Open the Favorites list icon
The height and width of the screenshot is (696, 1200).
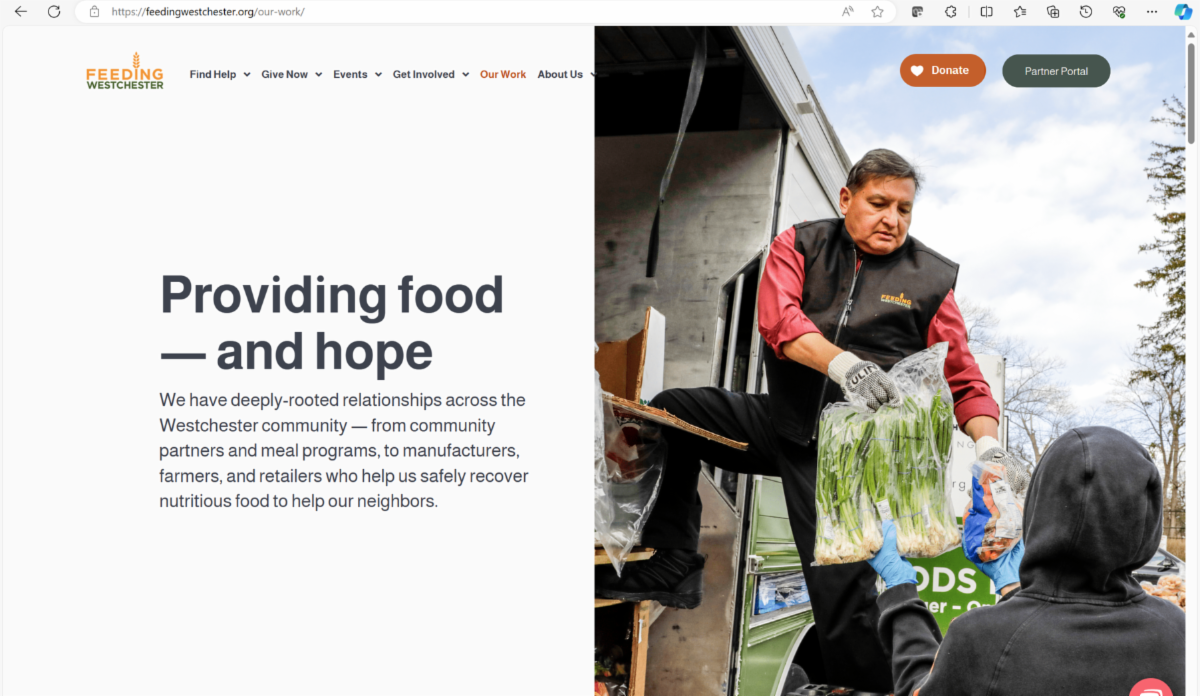[x=1020, y=12]
